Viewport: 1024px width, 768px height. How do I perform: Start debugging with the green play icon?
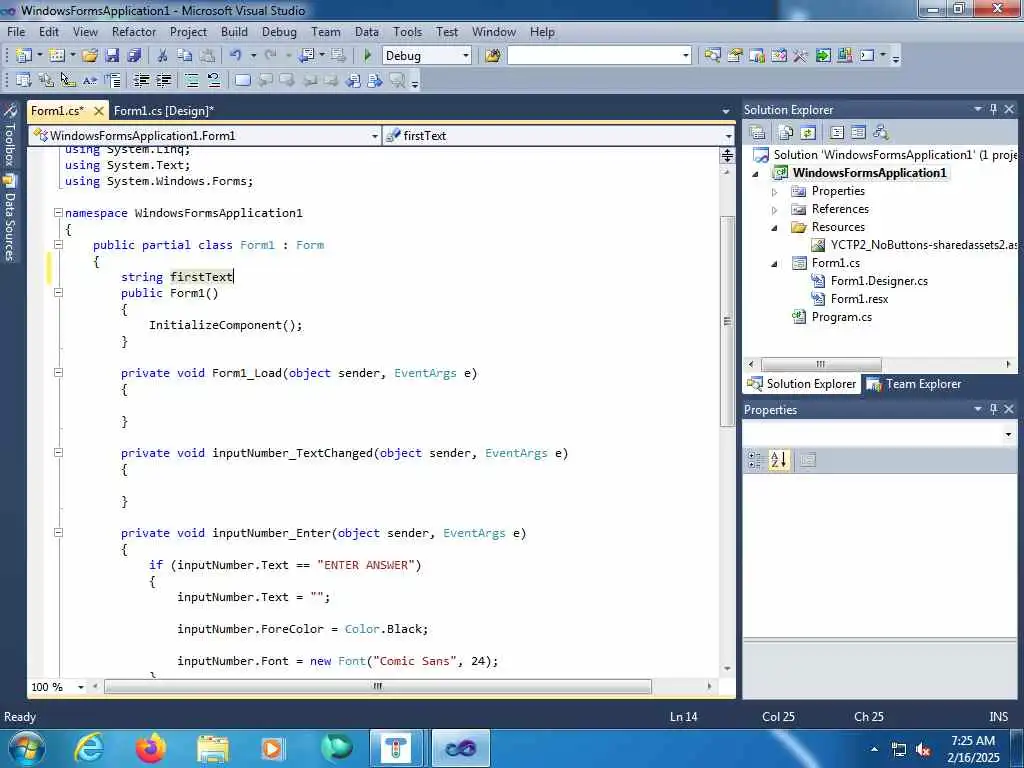click(368, 56)
